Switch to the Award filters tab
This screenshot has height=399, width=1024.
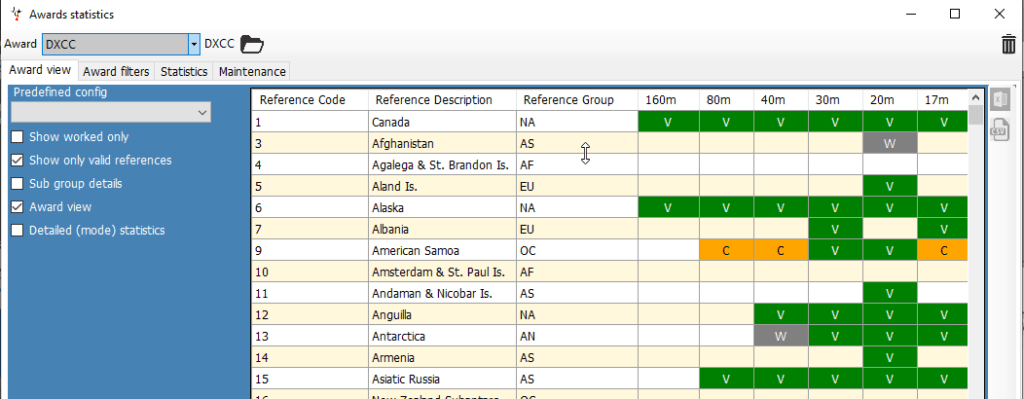[x=117, y=71]
